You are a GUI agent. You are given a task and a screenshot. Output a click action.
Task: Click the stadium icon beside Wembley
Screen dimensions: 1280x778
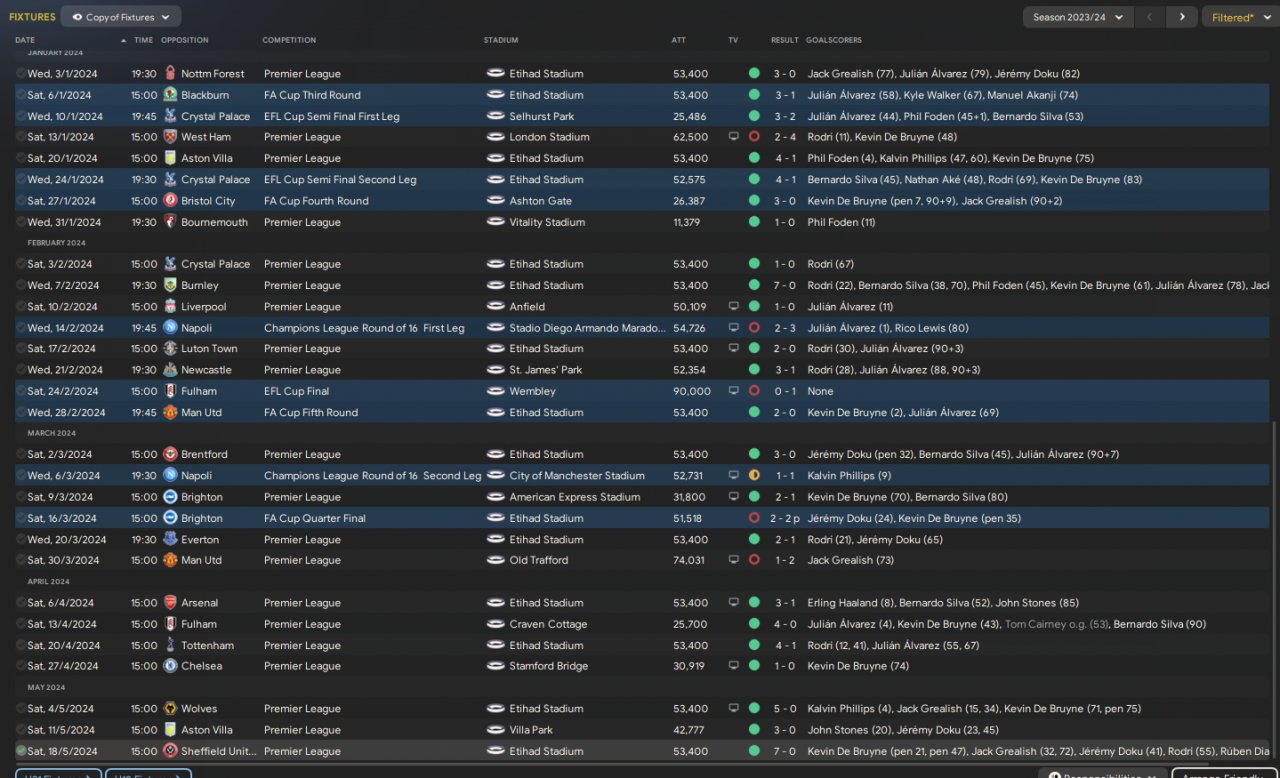495,391
